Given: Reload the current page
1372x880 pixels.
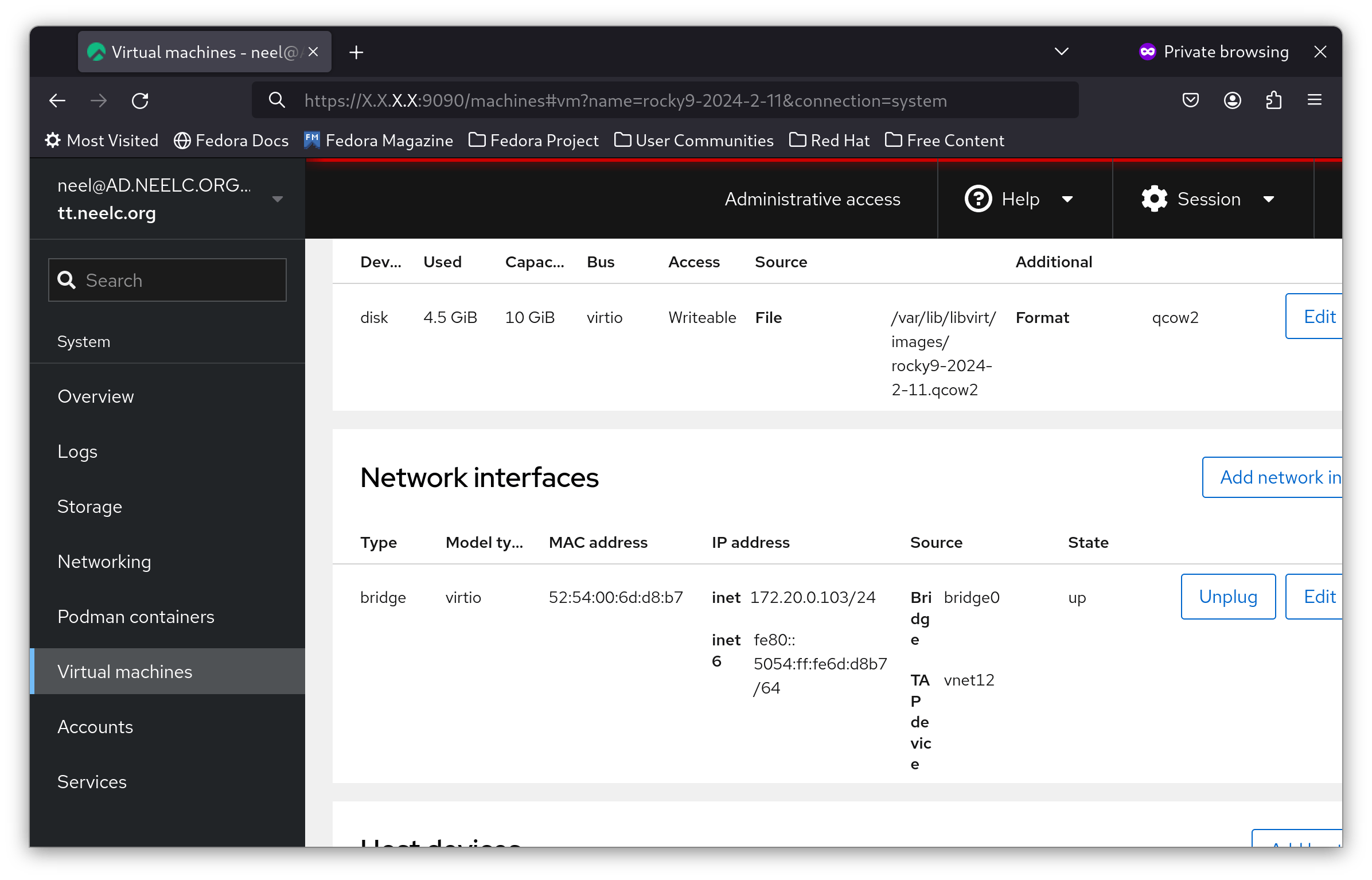Looking at the screenshot, I should pos(140,100).
